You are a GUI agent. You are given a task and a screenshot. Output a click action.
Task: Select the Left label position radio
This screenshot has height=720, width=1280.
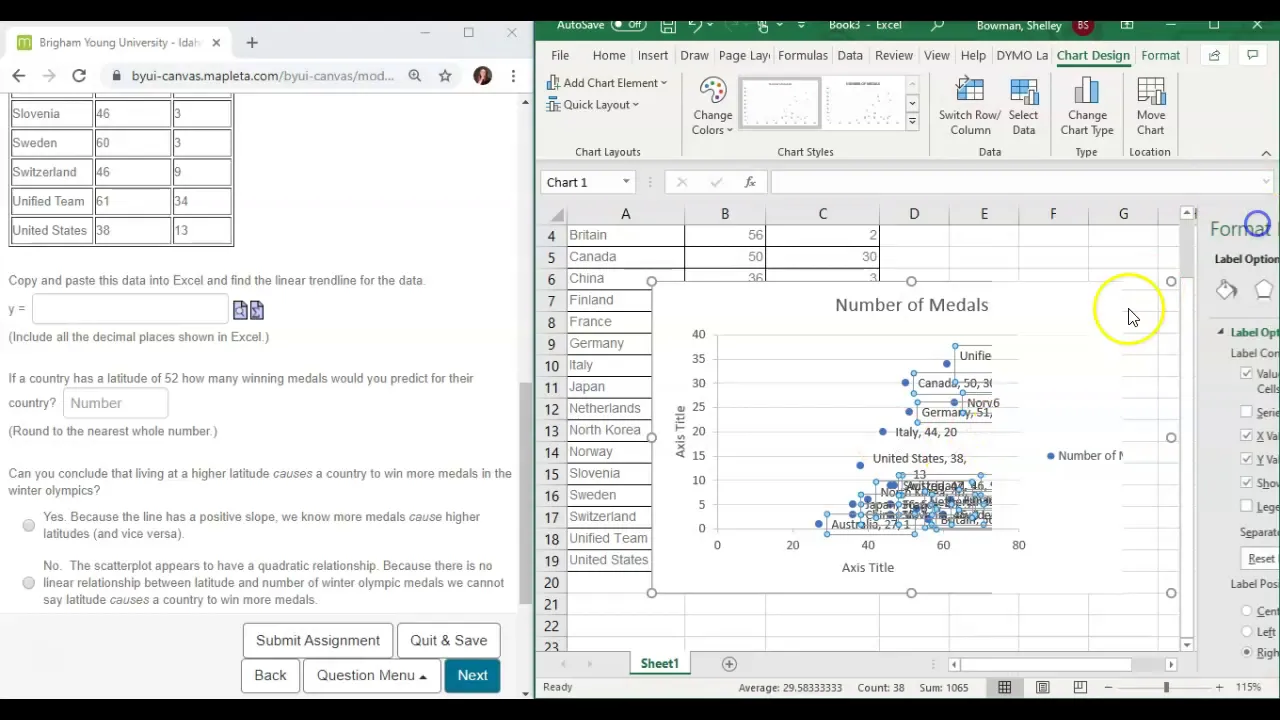pos(1246,632)
